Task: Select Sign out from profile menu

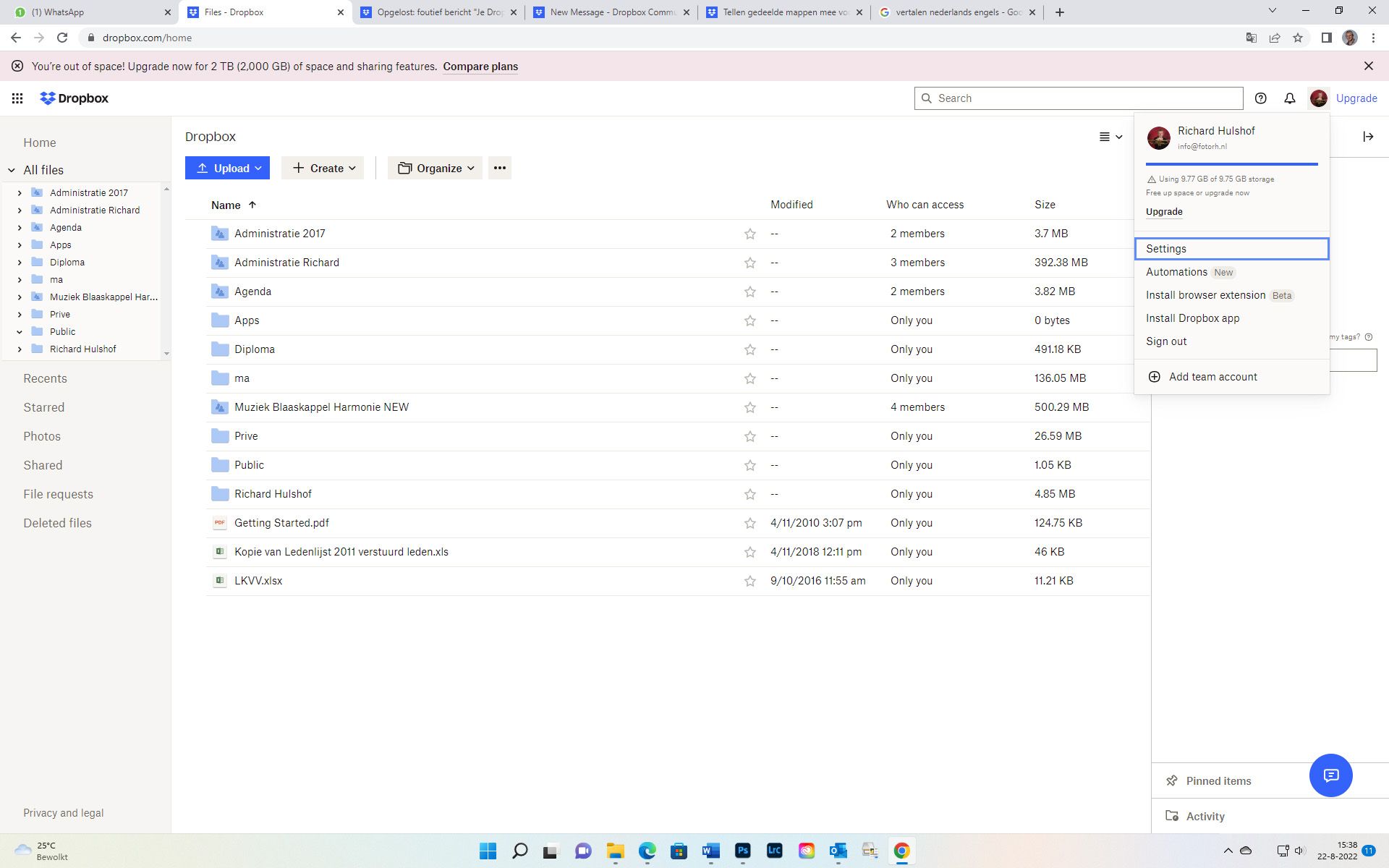Action: coord(1167,341)
